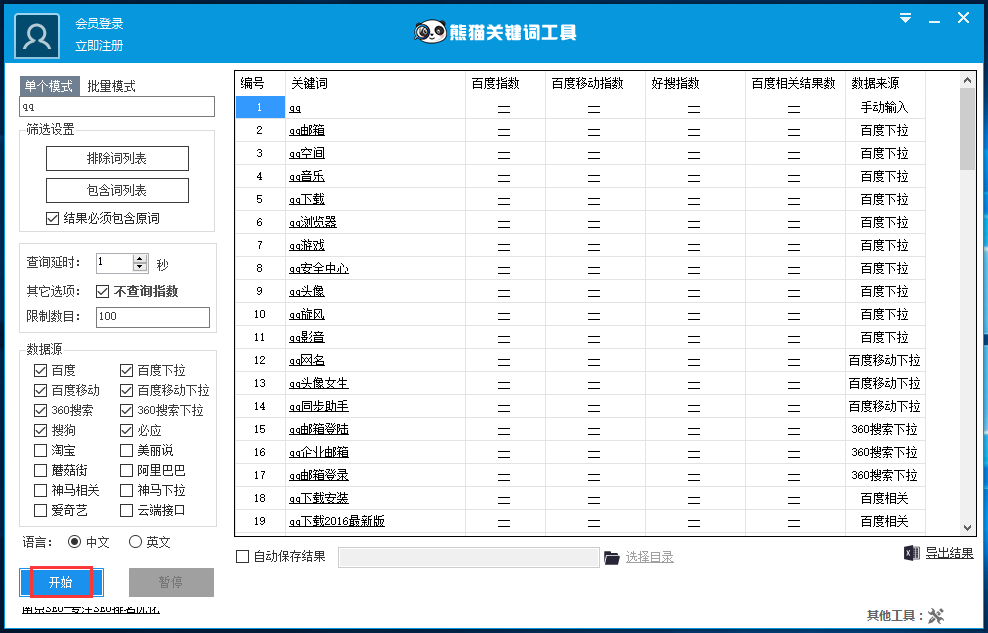Click the 开始 button
This screenshot has width=988, height=633.
pos(61,582)
